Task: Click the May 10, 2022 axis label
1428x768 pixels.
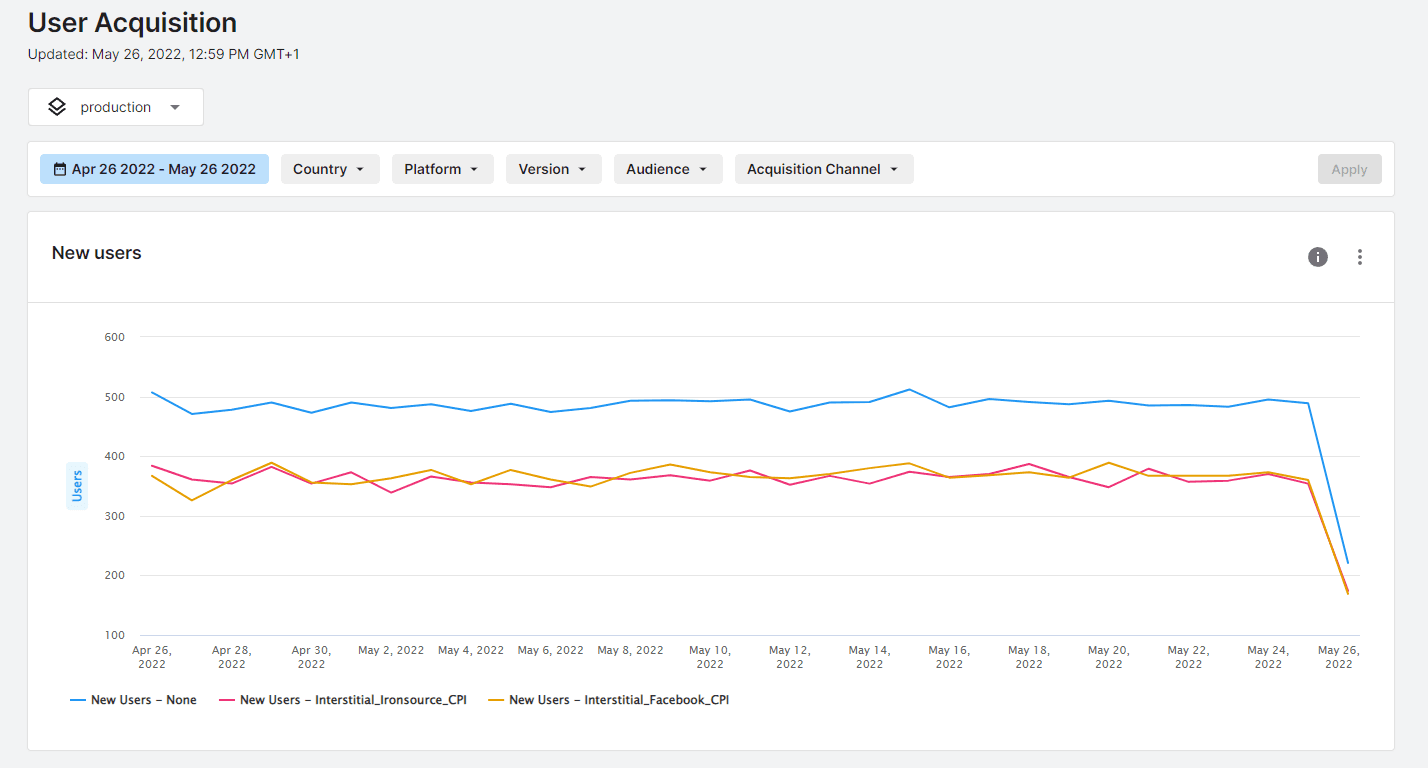Action: coord(710,655)
